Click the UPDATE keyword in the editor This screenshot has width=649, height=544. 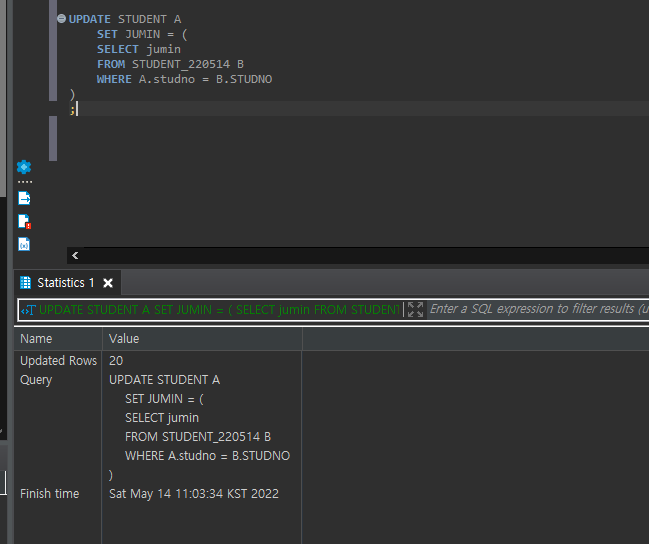pyautogui.click(x=89, y=19)
